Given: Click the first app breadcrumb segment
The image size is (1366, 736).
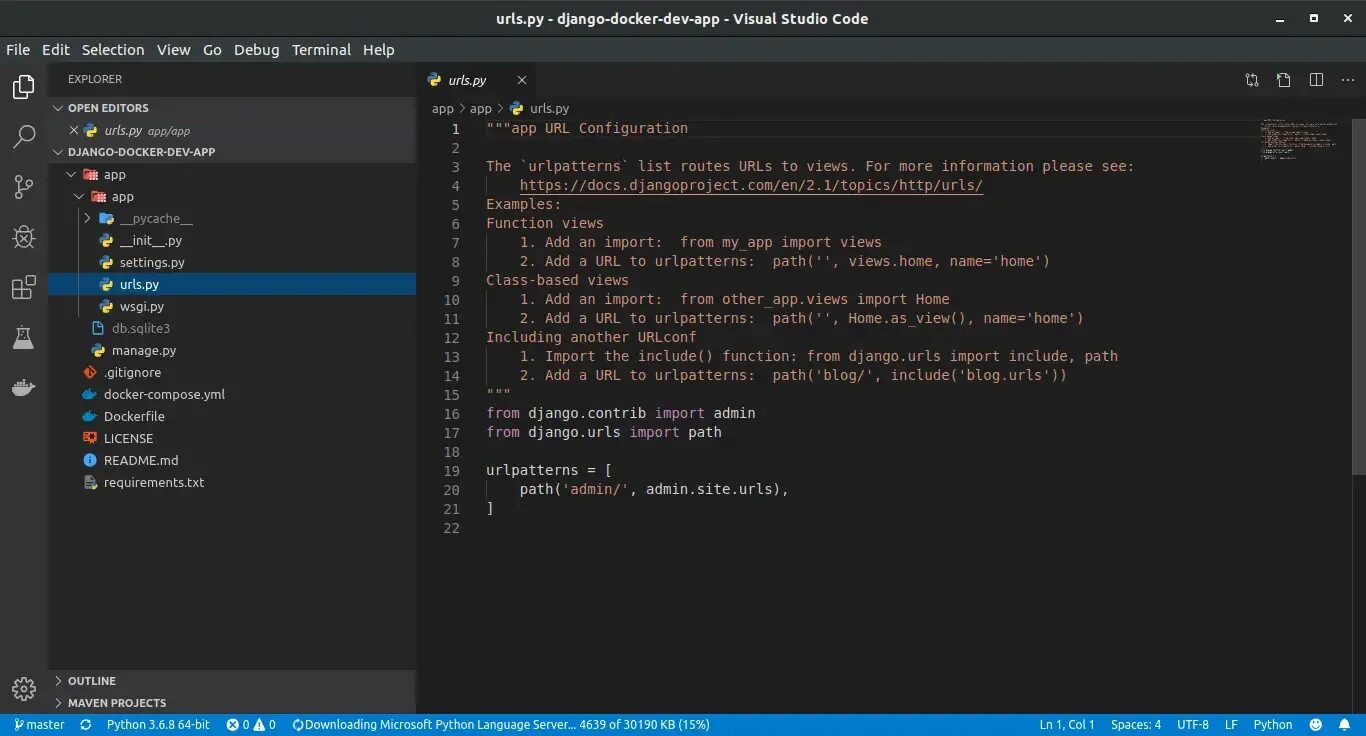Looking at the screenshot, I should (443, 109).
